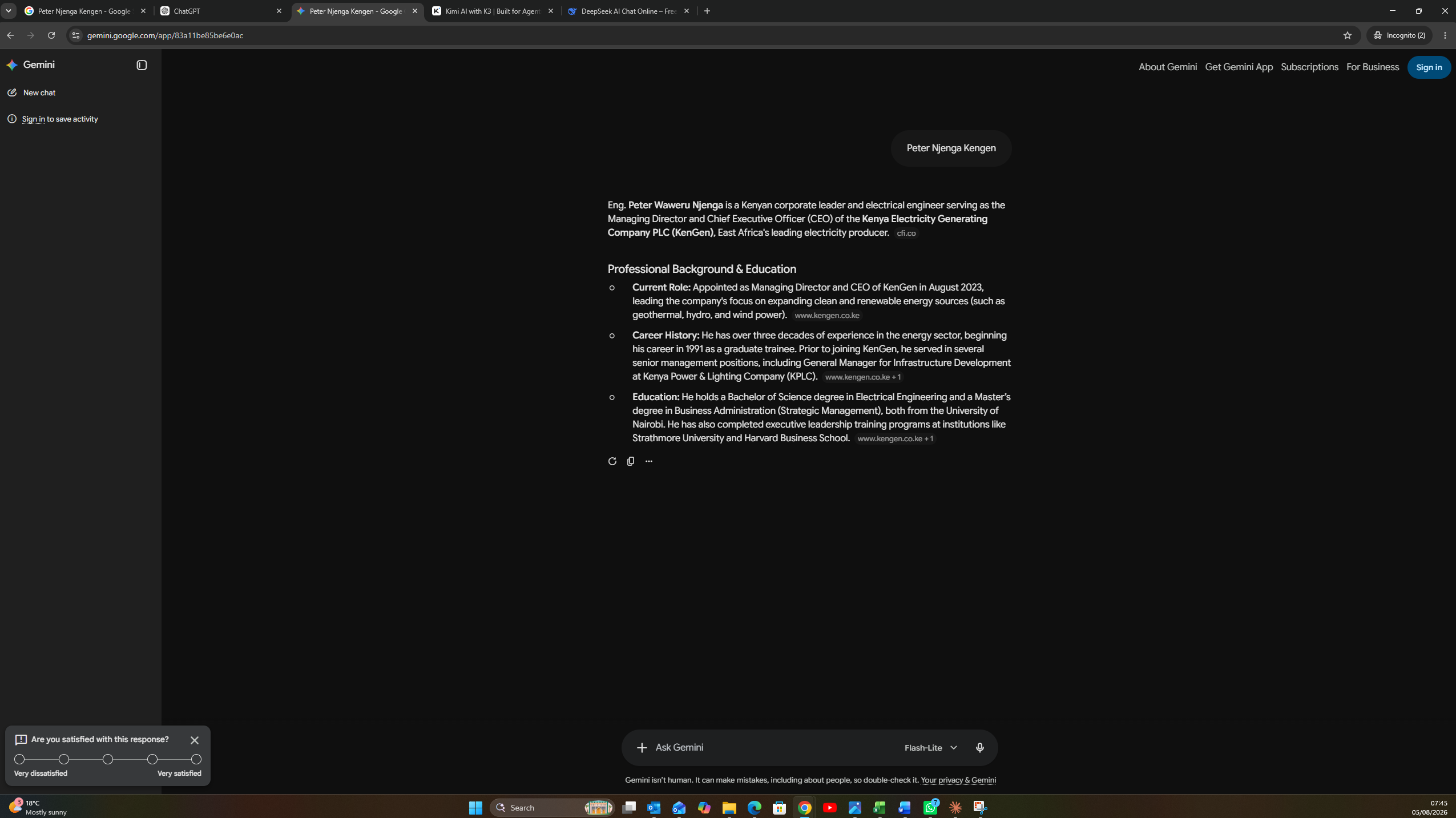Reload the current page
Viewport: 1456px width, 818px height.
tap(51, 35)
